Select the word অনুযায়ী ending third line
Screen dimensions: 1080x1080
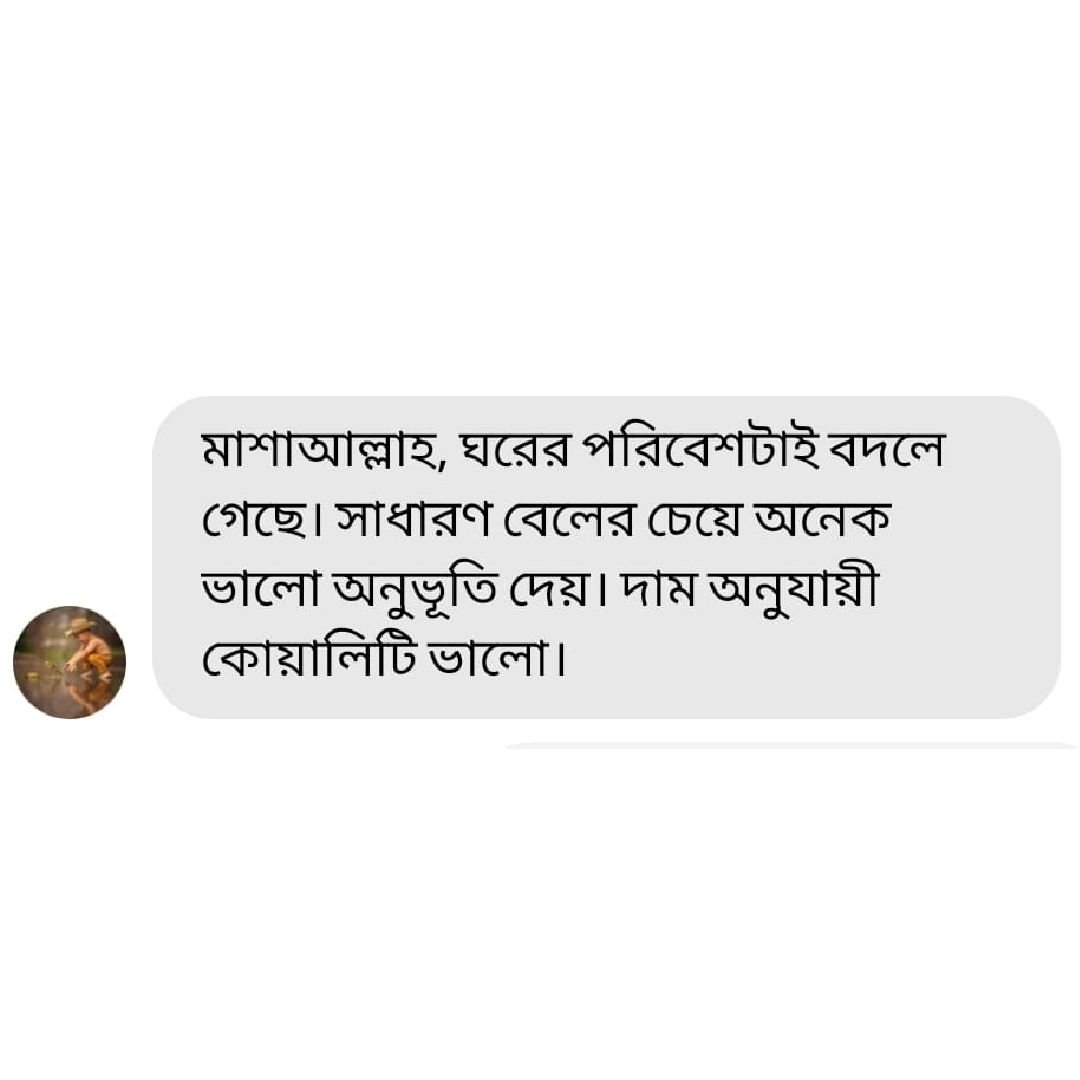tap(794, 591)
